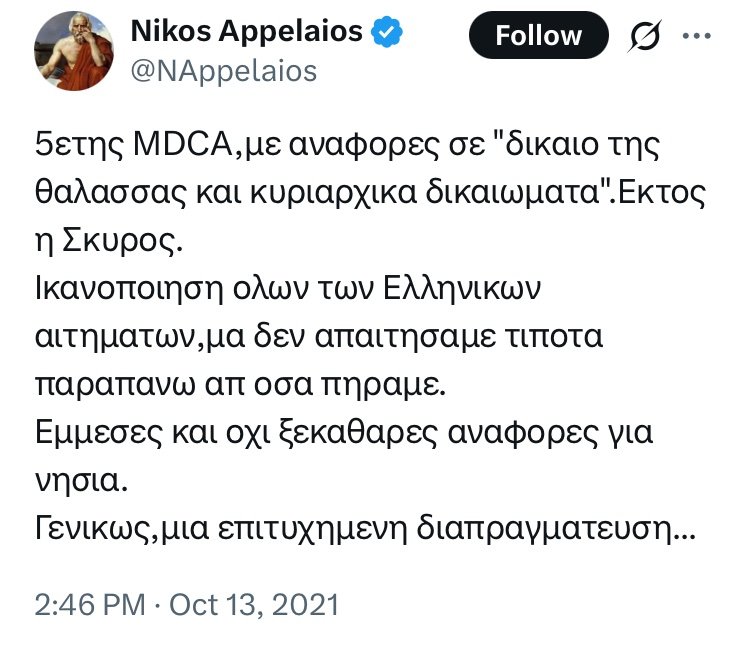Open the Nikos Appelaios display name link
This screenshot has height=648, width=750.
[x=247, y=33]
